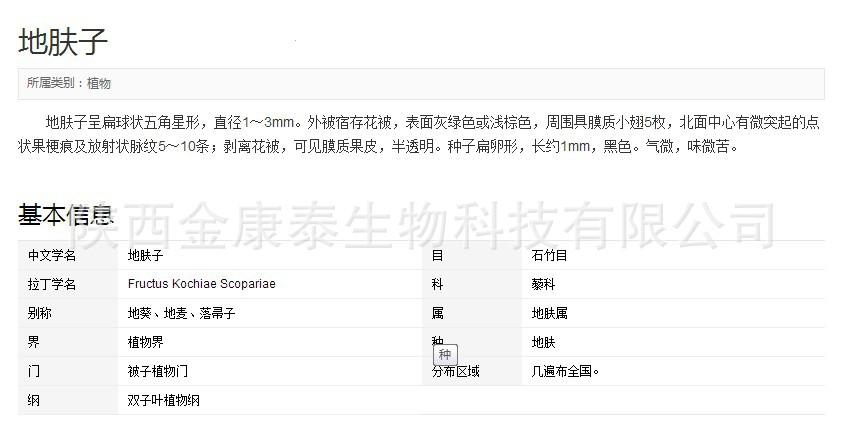This screenshot has width=844, height=432.
Task: Click the 纲 label cell
Action: pyautogui.click(x=68, y=400)
